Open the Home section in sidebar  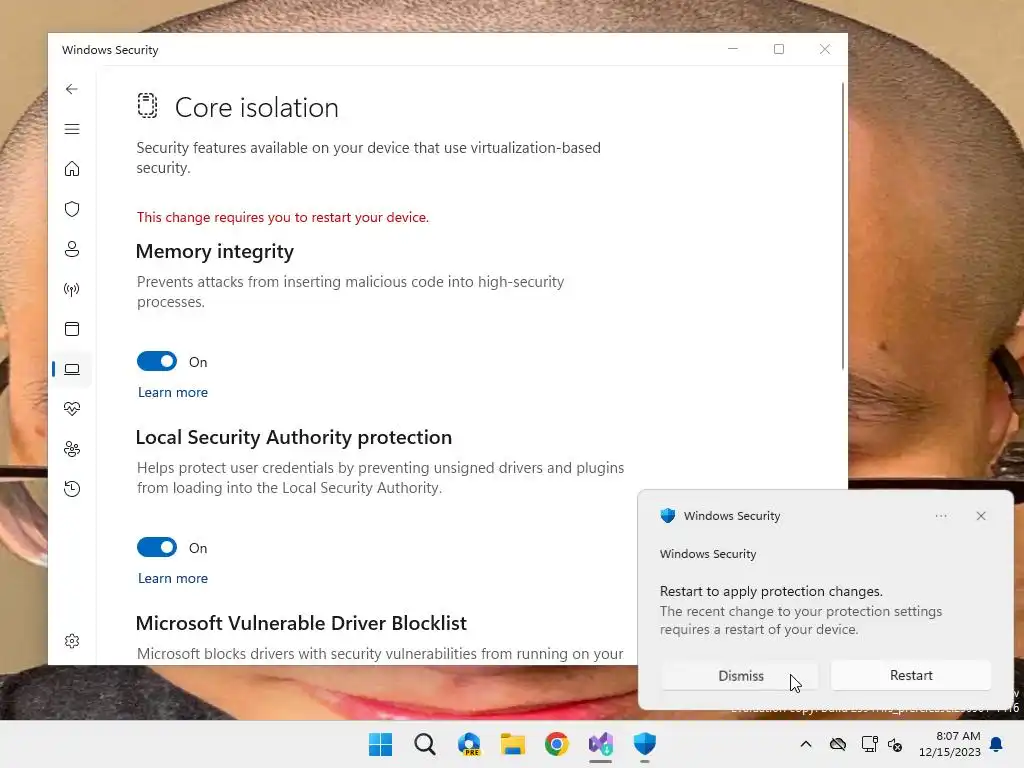click(72, 169)
